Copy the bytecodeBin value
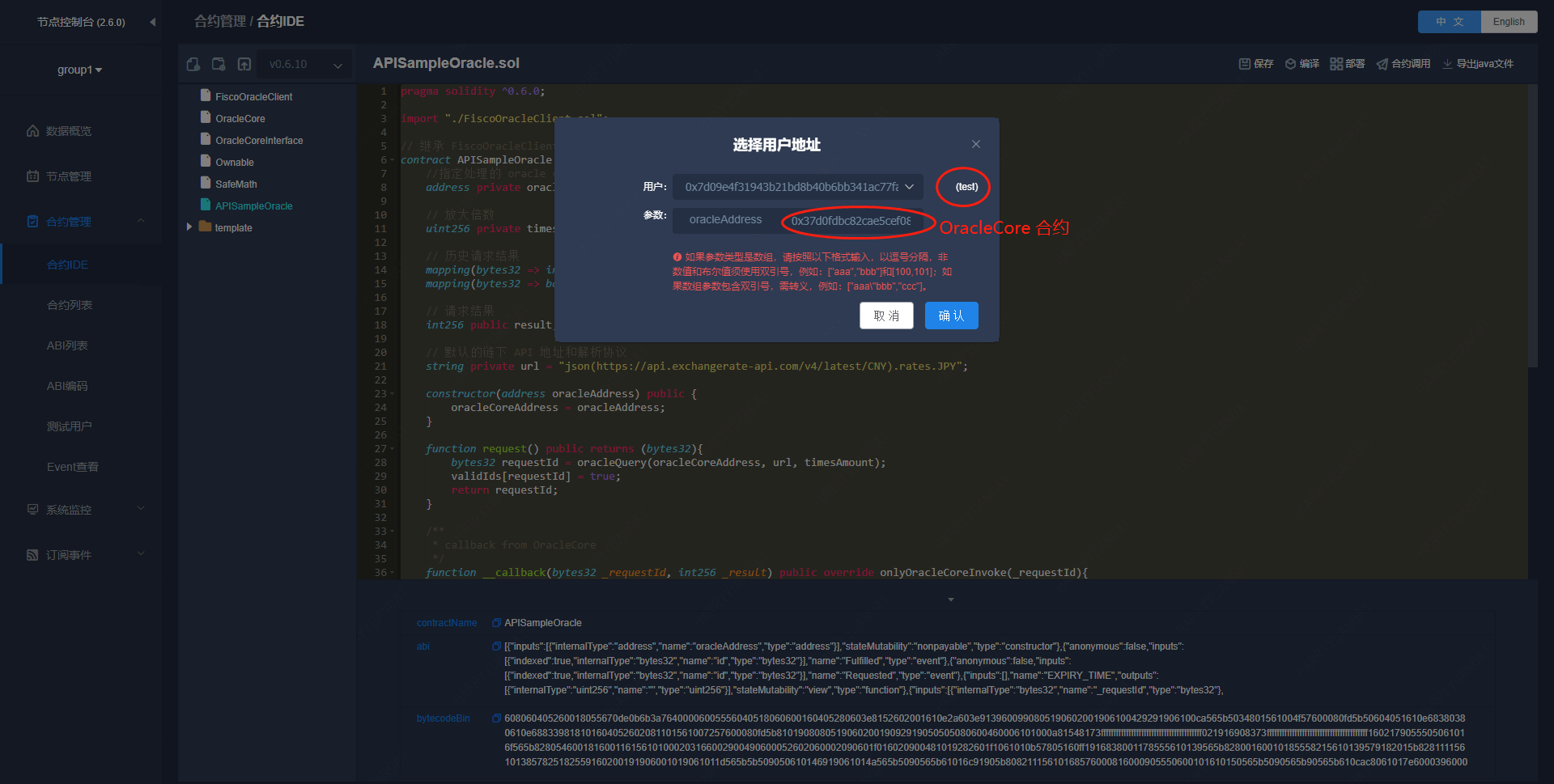The height and width of the screenshot is (784, 1554). 496,718
